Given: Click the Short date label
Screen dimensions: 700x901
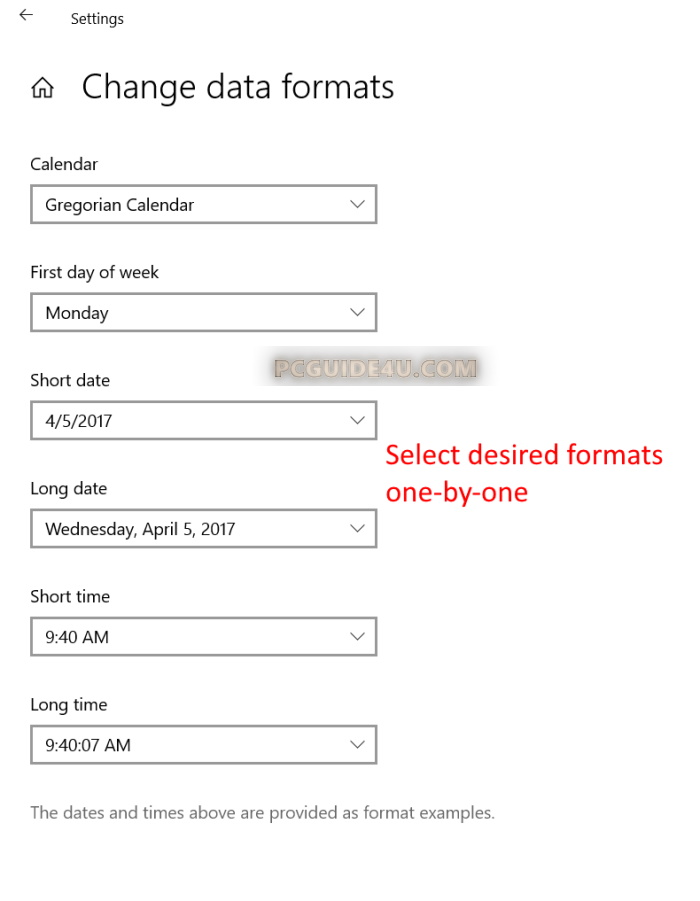Looking at the screenshot, I should coord(70,380).
